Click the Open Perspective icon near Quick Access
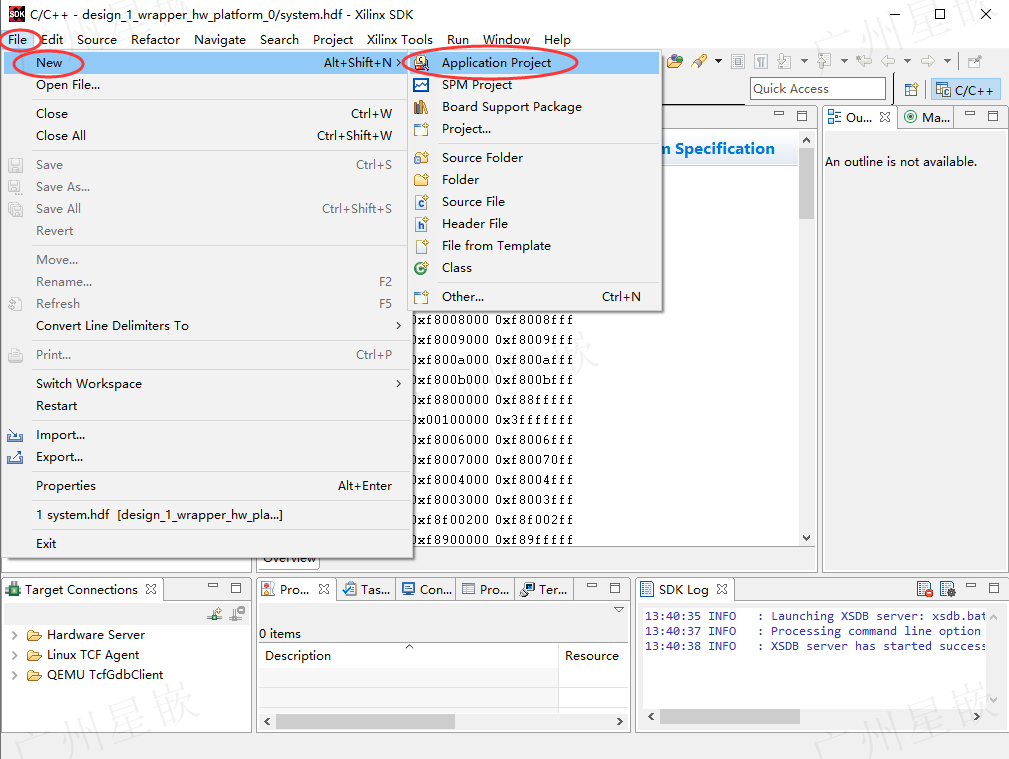The height and width of the screenshot is (759, 1009). [911, 90]
